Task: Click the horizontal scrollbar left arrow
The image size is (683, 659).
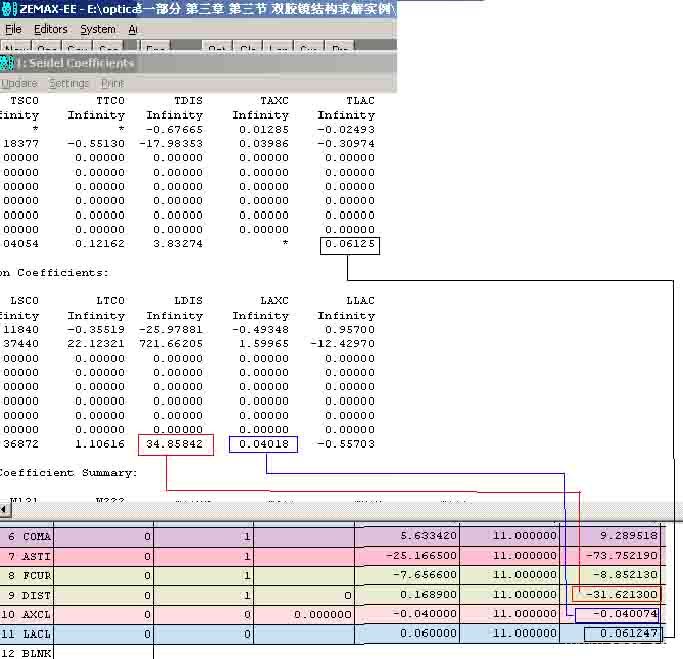Action: (x=5, y=509)
